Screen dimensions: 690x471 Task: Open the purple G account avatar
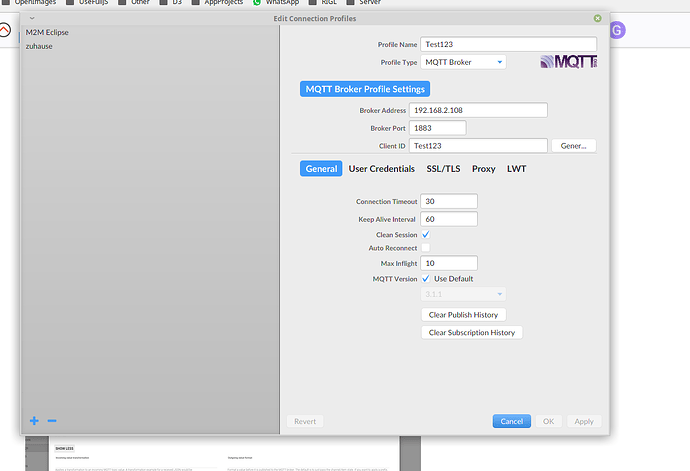click(617, 30)
